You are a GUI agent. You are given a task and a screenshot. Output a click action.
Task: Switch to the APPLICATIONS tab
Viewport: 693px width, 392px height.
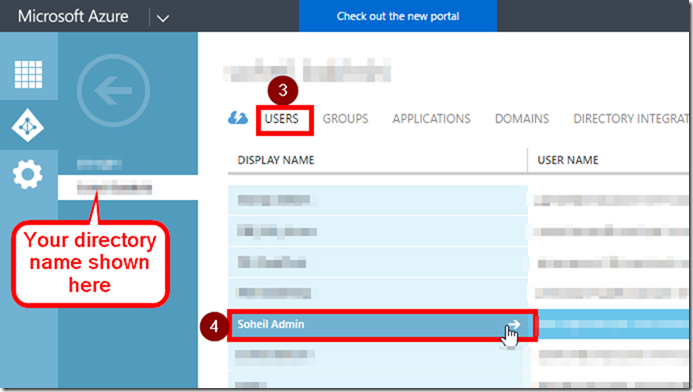click(431, 118)
